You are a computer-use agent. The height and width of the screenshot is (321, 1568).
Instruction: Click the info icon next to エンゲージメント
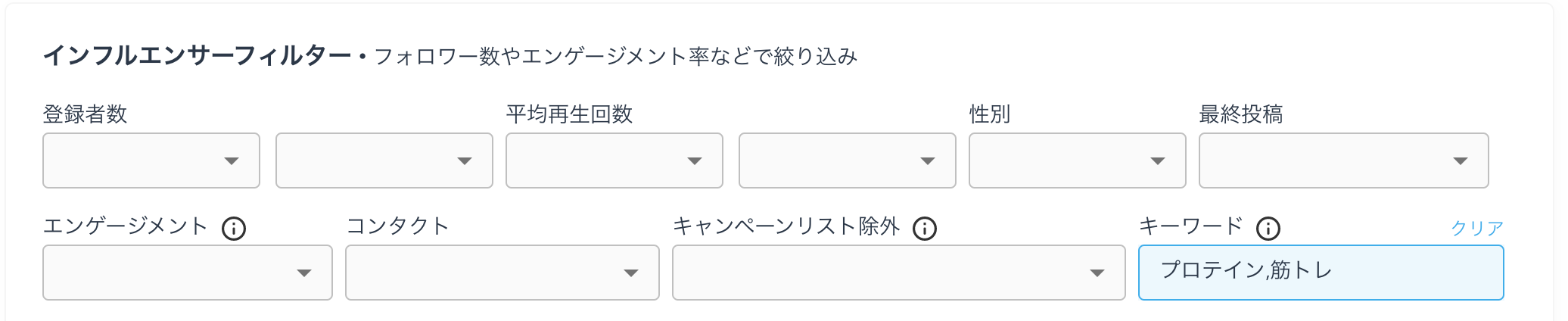point(234,228)
